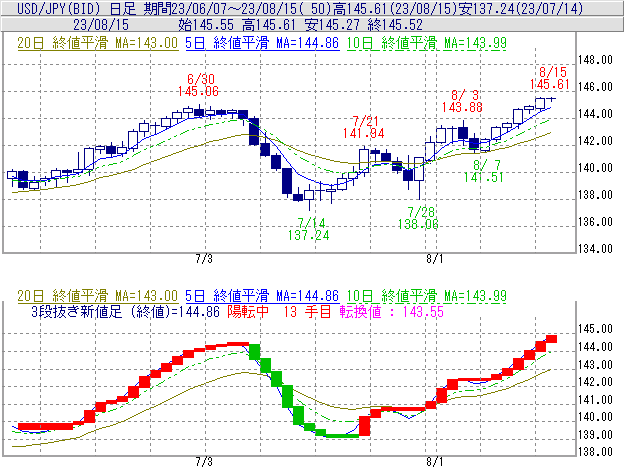Viewport: 624px width, 475px height.
Task: Click lower chart 20日 終値平滑 MA=143.00 legend
Action: click(x=98, y=296)
